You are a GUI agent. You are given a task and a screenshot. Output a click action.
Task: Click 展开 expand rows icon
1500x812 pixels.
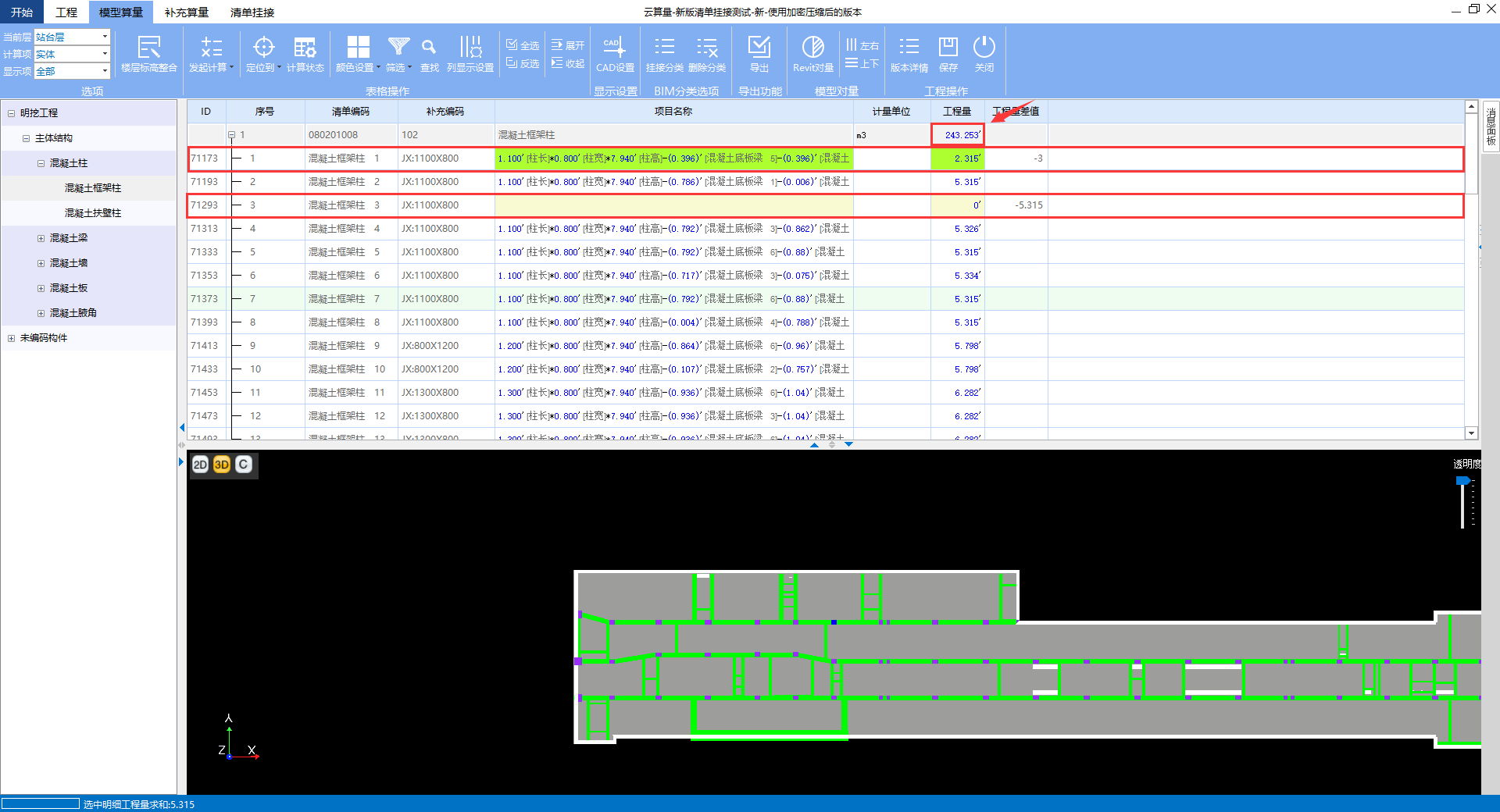pyautogui.click(x=568, y=45)
